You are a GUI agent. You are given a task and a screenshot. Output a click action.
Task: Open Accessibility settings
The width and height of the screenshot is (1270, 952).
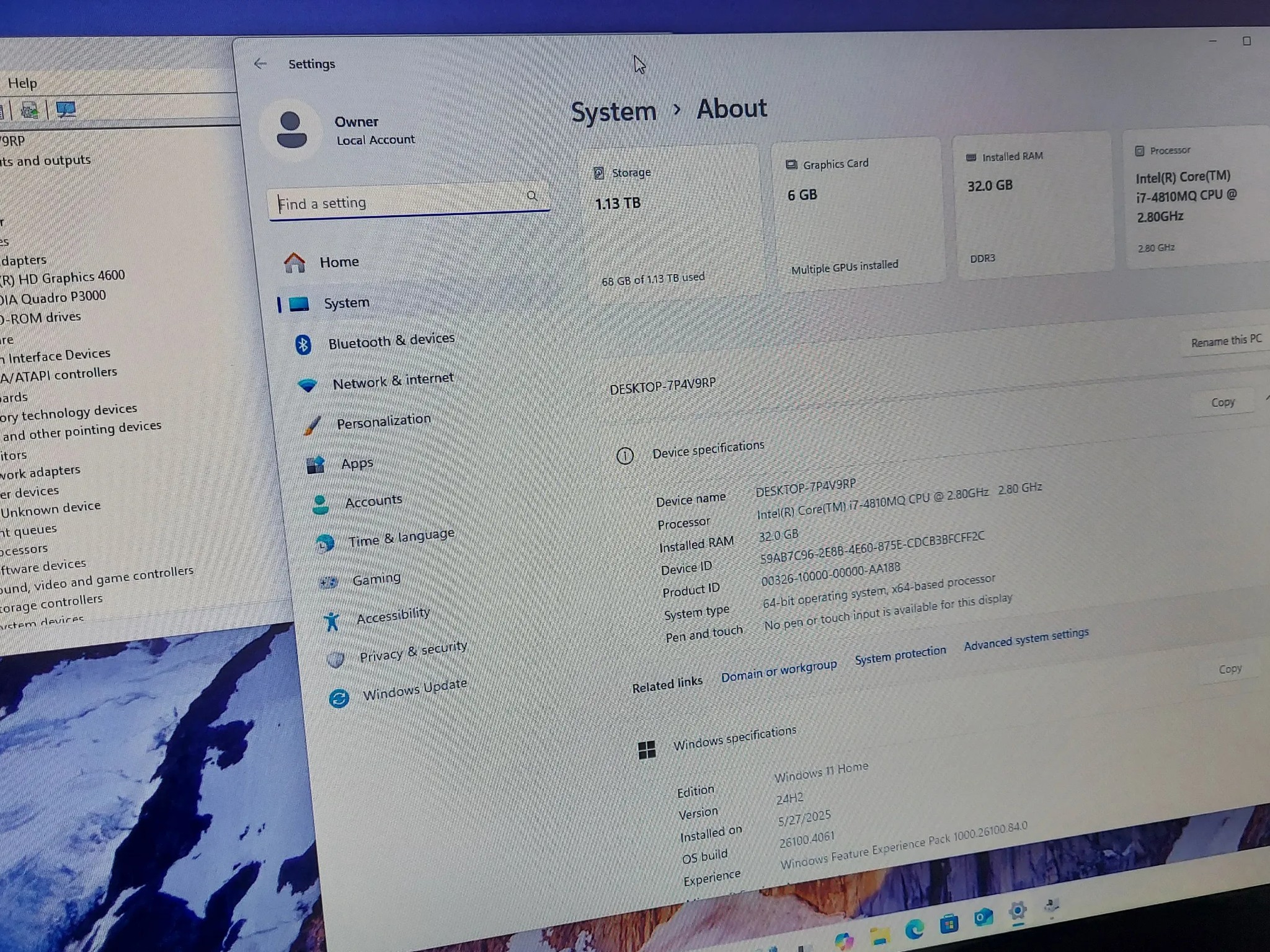(x=393, y=616)
